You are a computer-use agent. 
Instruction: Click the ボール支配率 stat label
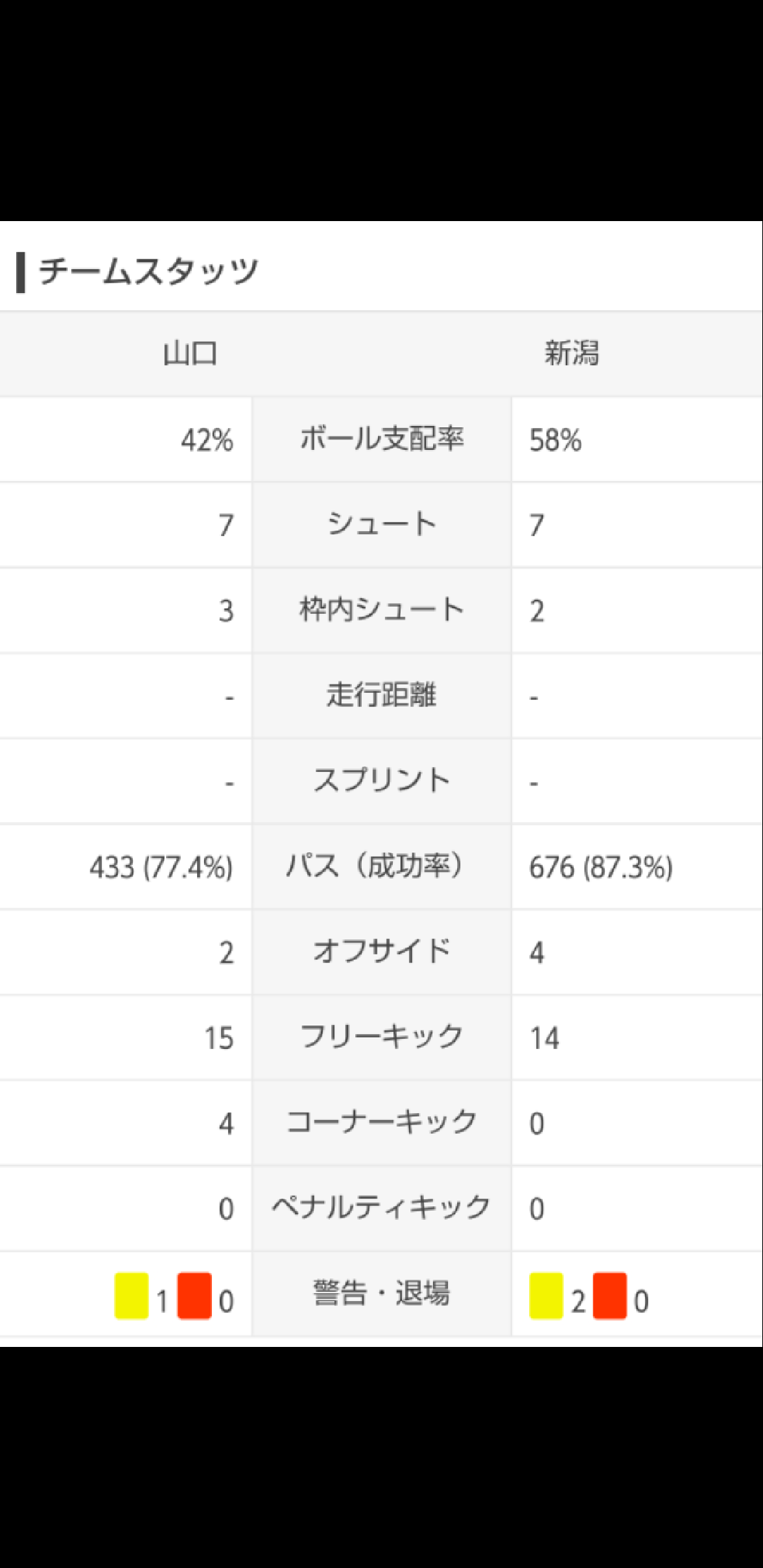pyautogui.click(x=381, y=439)
